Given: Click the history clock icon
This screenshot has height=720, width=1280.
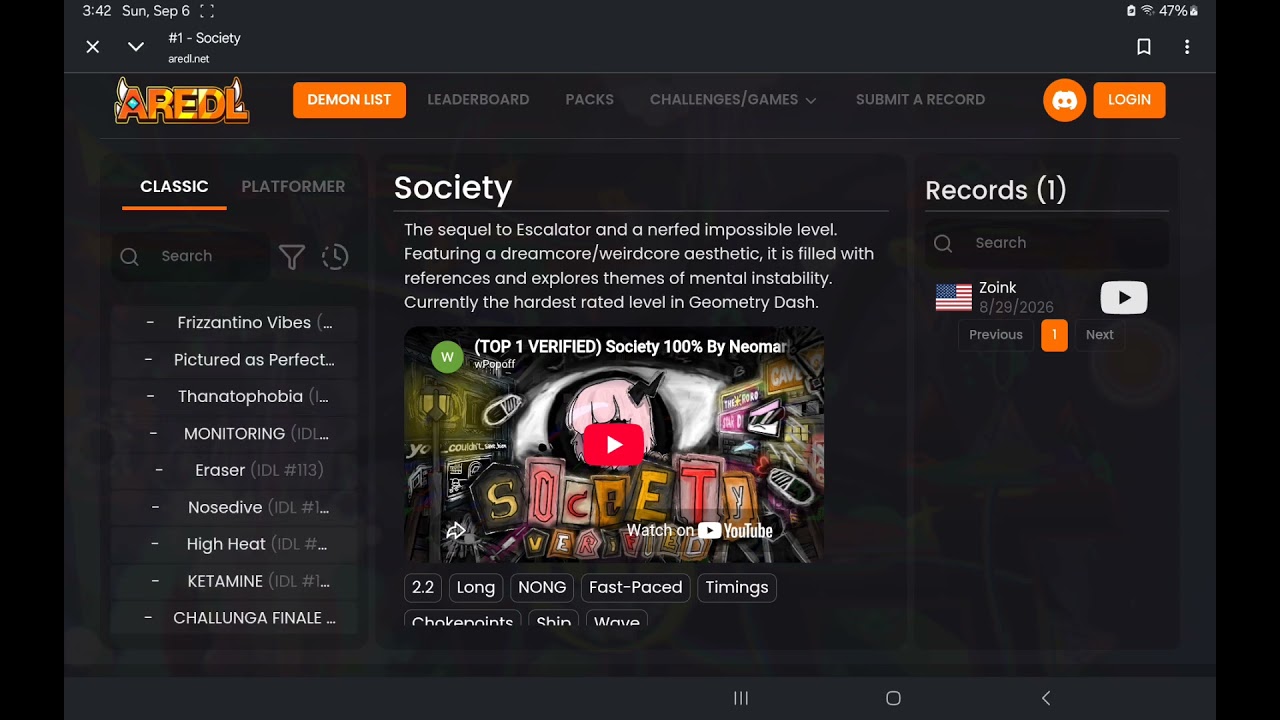Looking at the screenshot, I should tap(335, 257).
